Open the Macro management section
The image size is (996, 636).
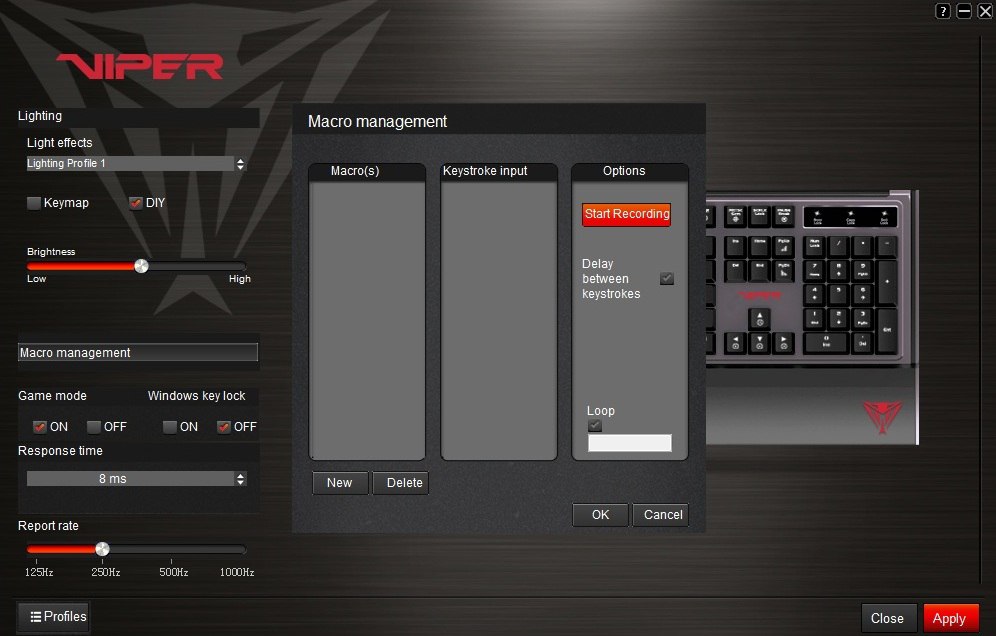pyautogui.click(x=138, y=353)
